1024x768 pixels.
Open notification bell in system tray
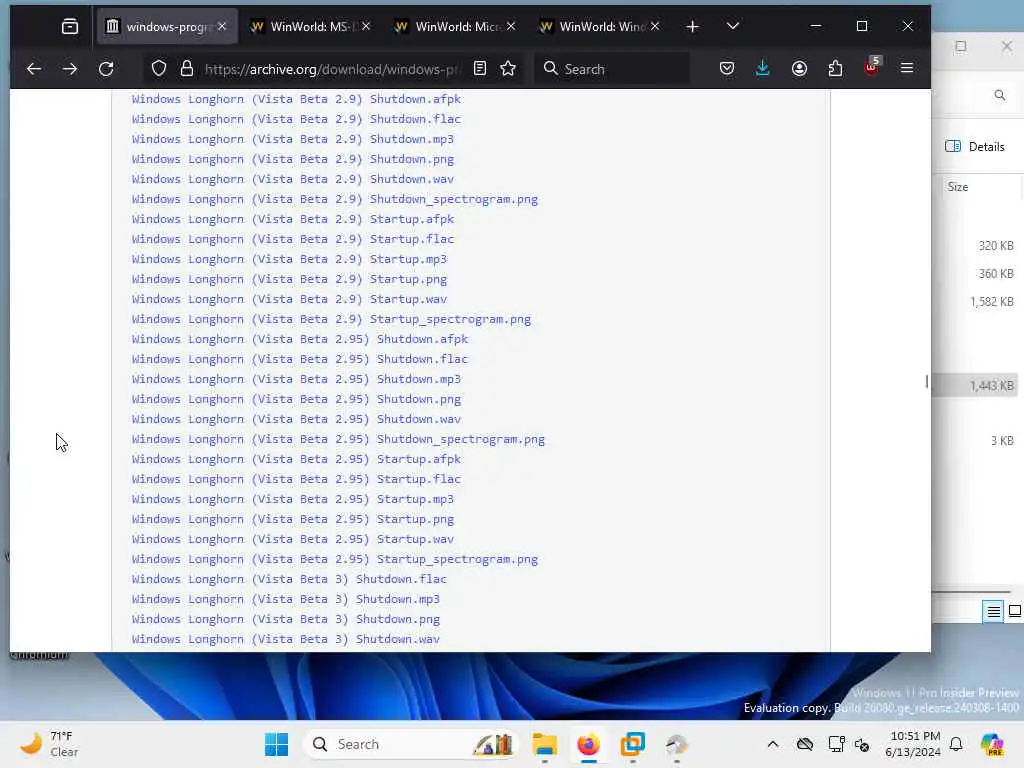tap(956, 744)
